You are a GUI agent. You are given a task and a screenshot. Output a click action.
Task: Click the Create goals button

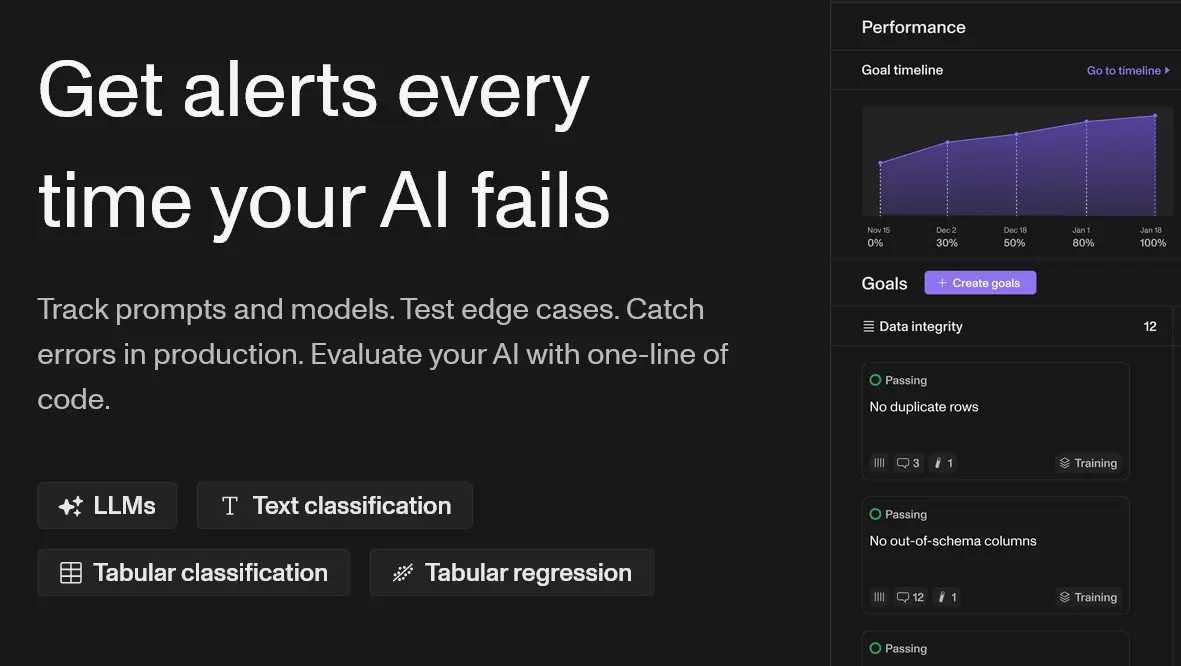click(x=980, y=282)
